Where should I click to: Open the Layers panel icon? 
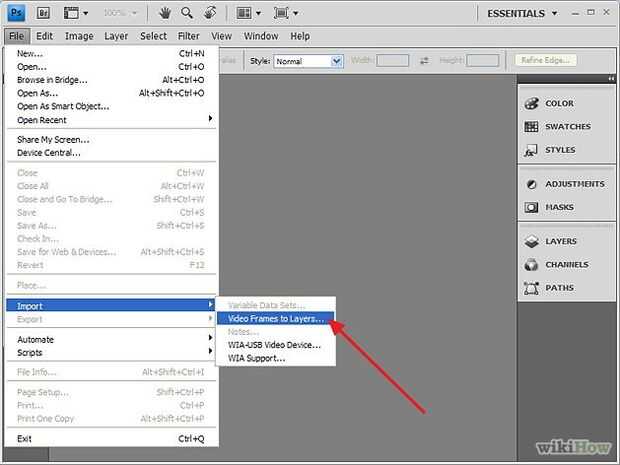pyautogui.click(x=531, y=241)
